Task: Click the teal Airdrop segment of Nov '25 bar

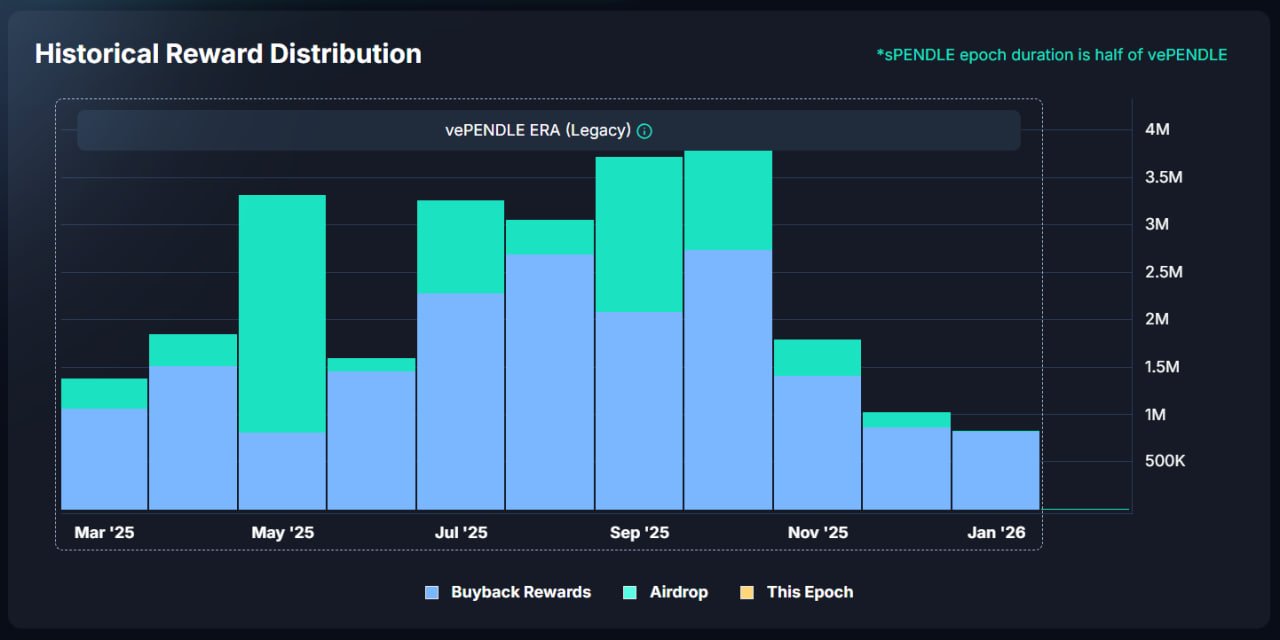Action: [817, 357]
